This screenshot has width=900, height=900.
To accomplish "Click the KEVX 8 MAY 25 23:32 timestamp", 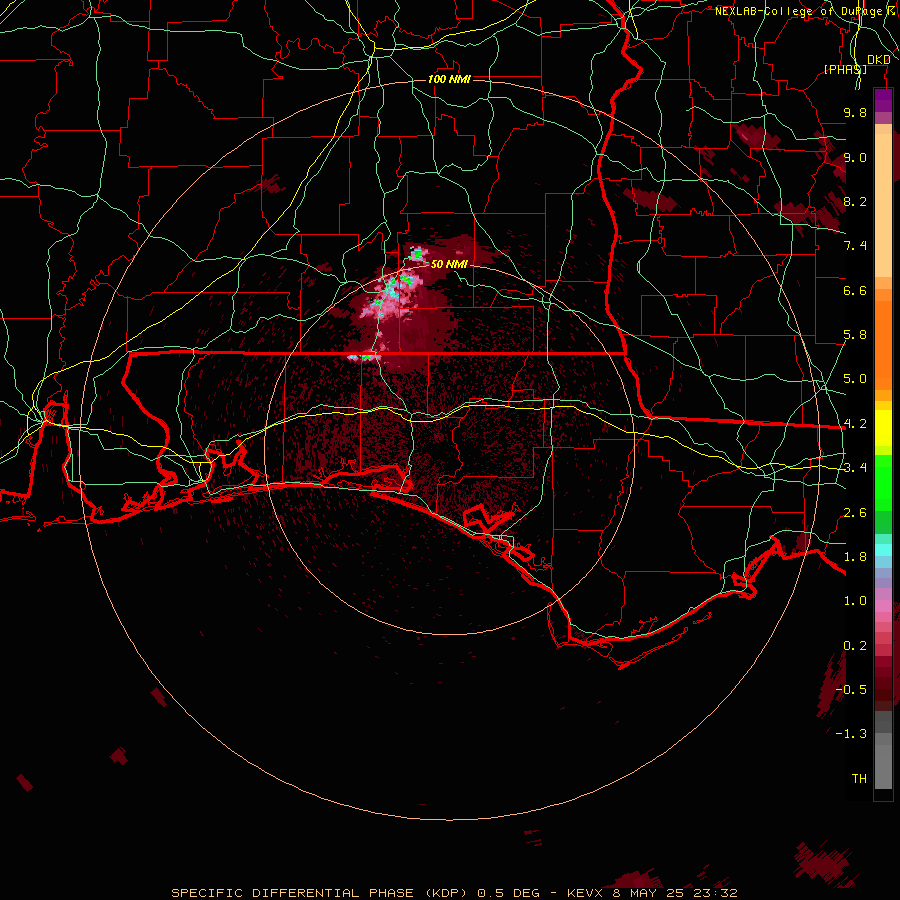I will 652,893.
